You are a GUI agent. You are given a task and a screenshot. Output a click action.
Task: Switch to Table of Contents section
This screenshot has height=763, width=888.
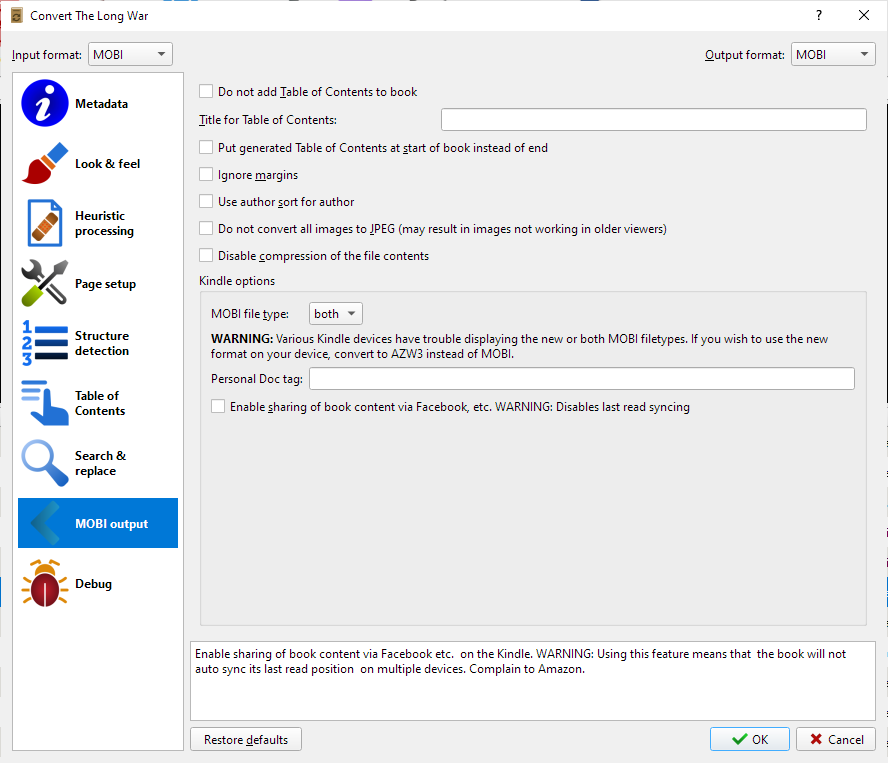click(x=100, y=403)
